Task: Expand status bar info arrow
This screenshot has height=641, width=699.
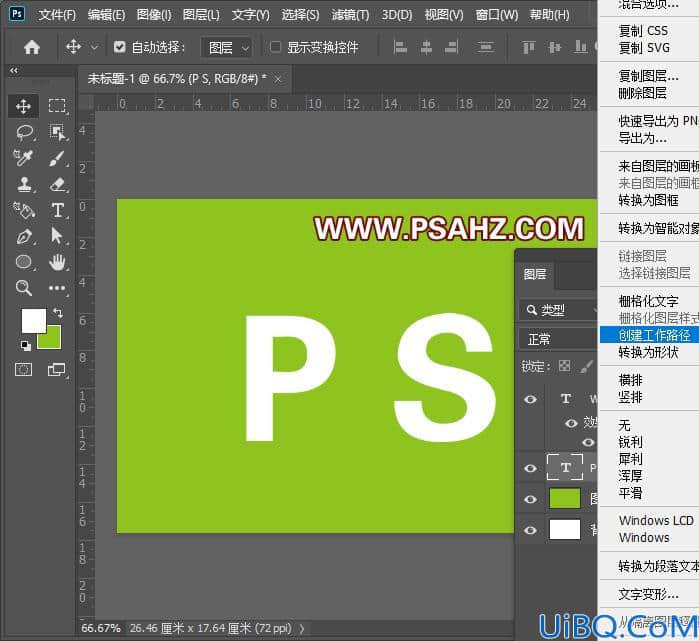Action: [302, 629]
